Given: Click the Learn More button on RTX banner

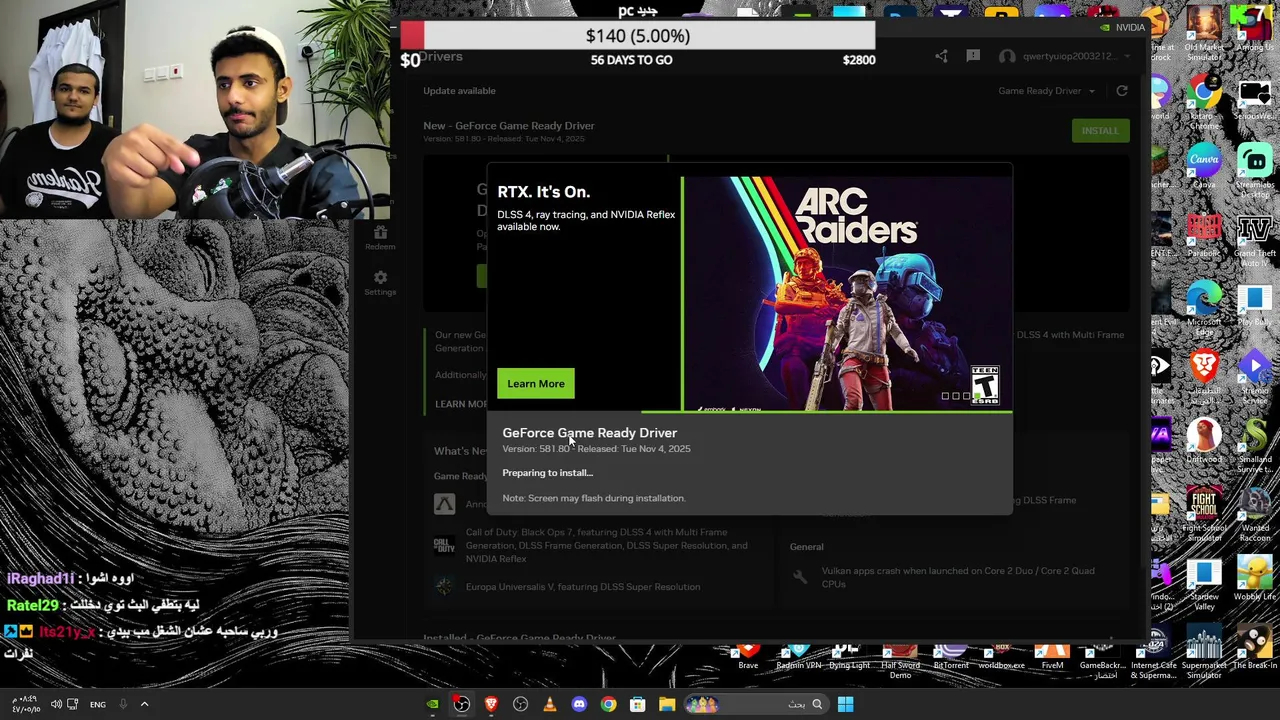Looking at the screenshot, I should [x=535, y=384].
